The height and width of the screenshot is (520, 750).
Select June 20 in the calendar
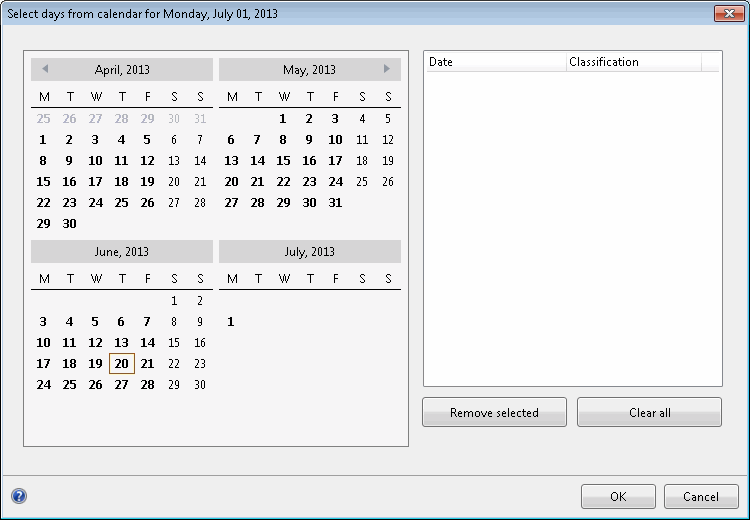coord(121,364)
